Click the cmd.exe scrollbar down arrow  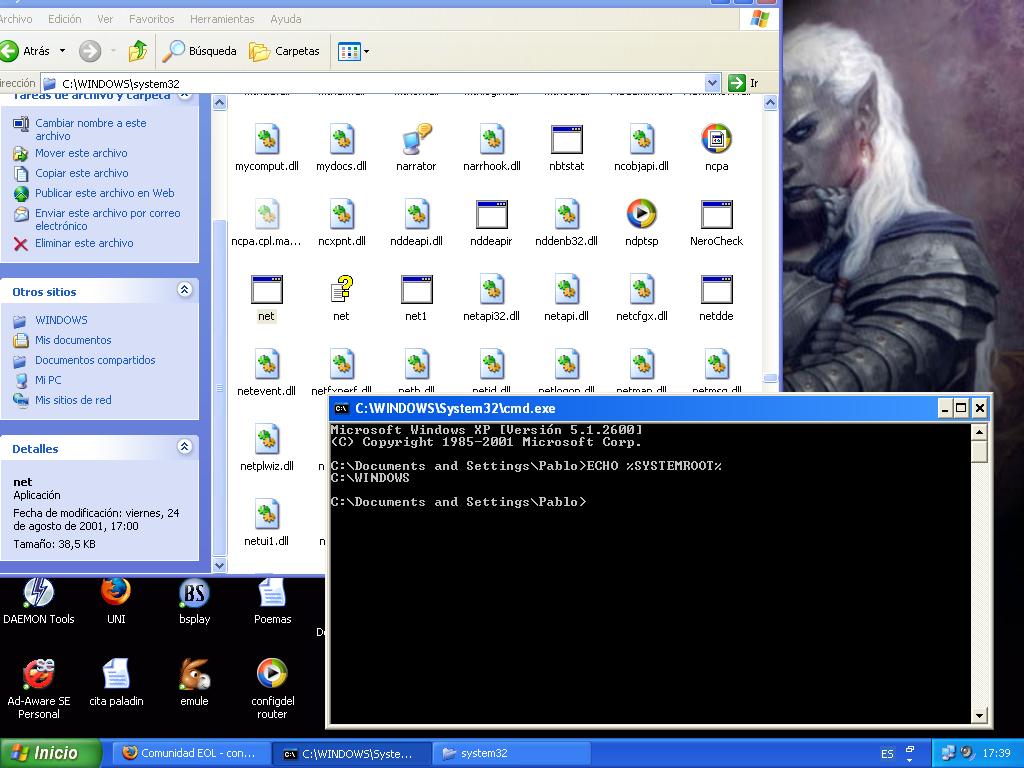click(x=979, y=716)
